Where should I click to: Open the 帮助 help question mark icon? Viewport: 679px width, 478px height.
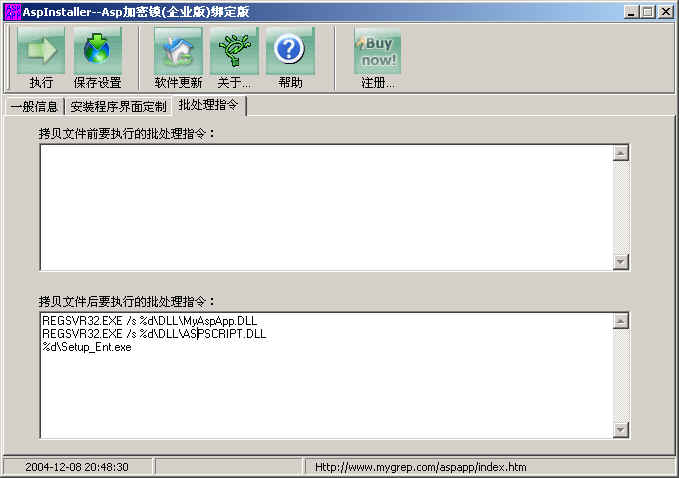pyautogui.click(x=290, y=51)
